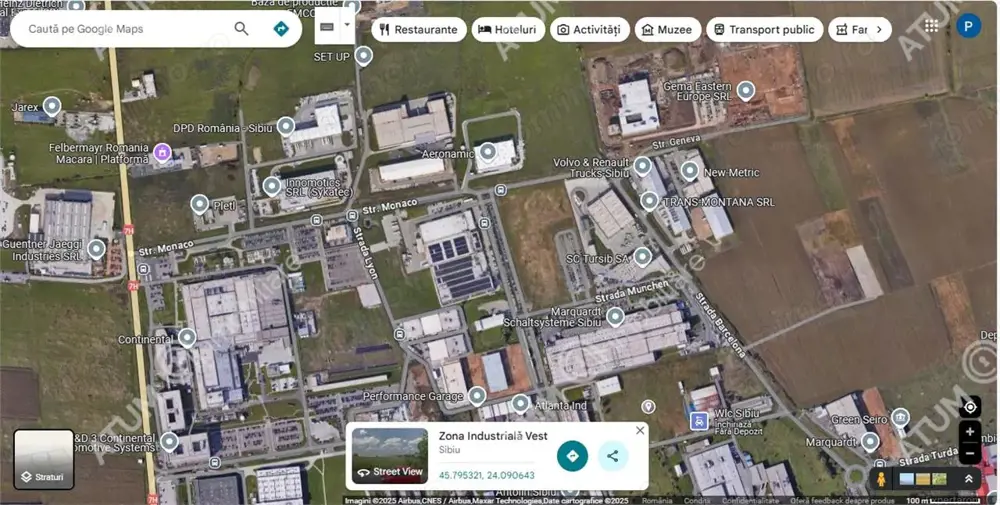Select the Muzee category chip

[667, 29]
